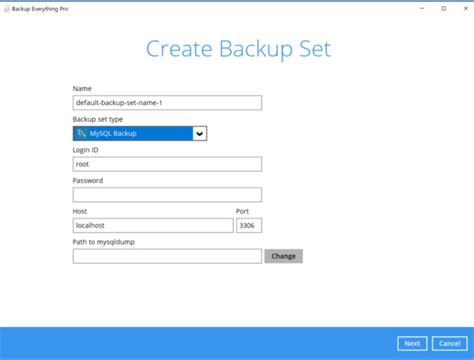The width and height of the screenshot is (474, 360).
Task: Click the Host field showing localhost
Action: pos(153,225)
